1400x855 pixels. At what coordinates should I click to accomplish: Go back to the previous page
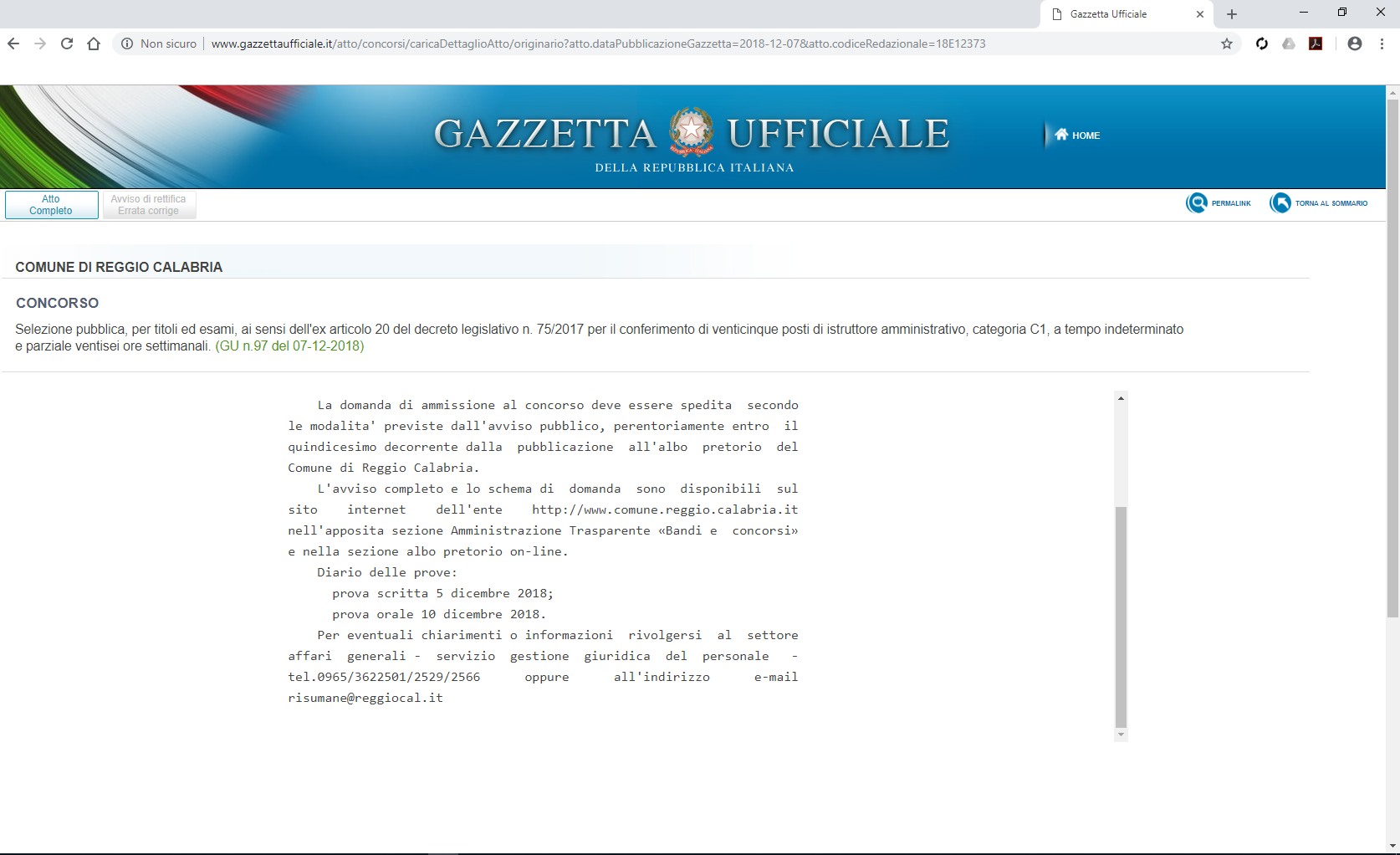coord(13,44)
